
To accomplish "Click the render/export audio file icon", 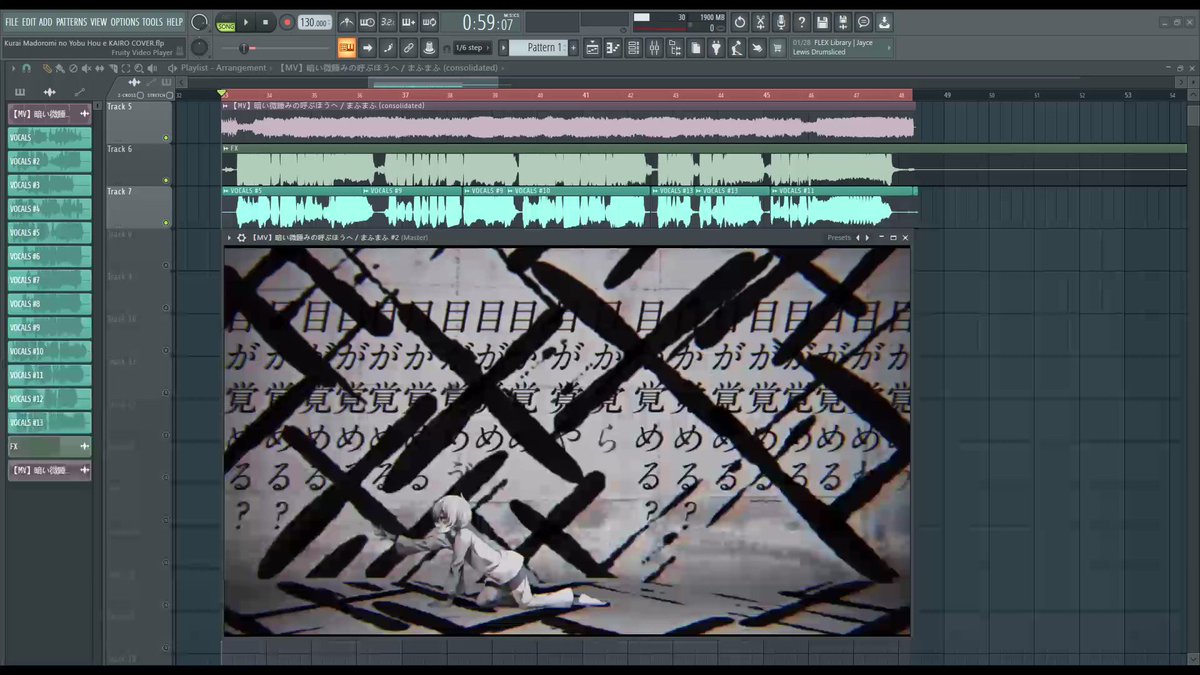I will [843, 22].
